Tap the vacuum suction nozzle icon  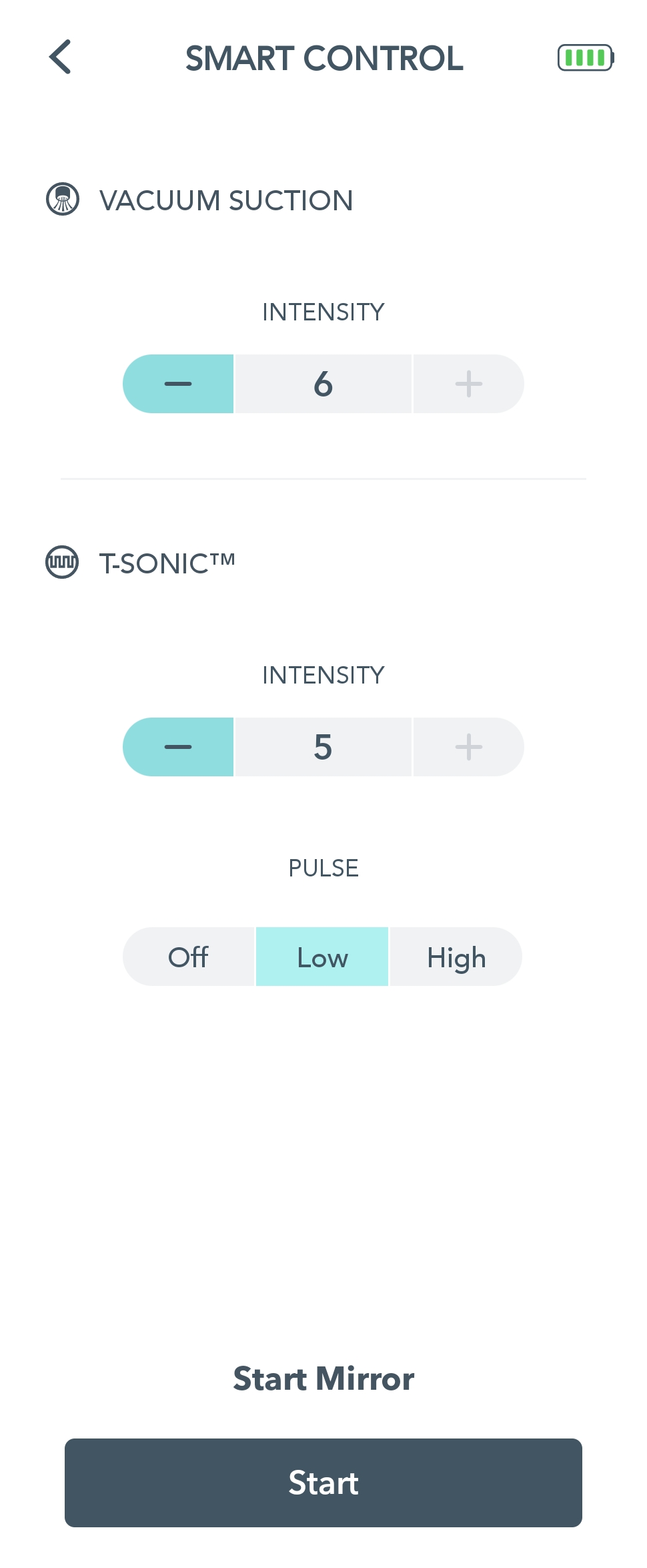tap(63, 199)
